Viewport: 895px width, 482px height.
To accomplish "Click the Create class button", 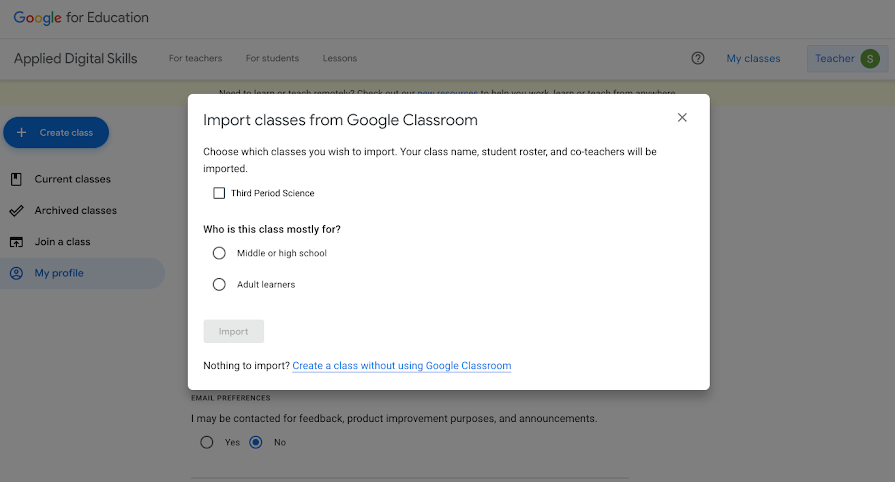I will (x=56, y=132).
